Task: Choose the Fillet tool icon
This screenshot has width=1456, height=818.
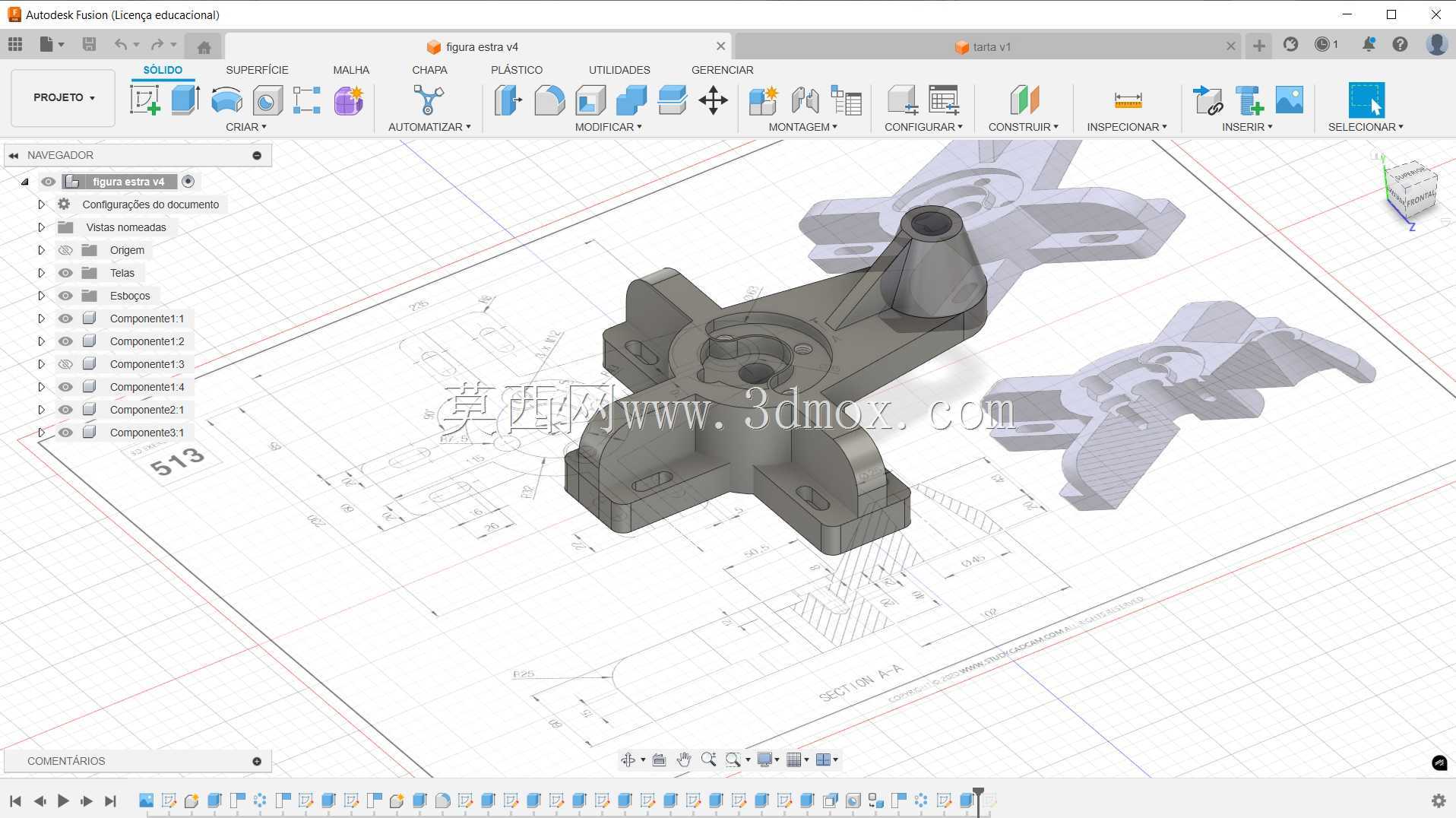Action: click(x=549, y=100)
